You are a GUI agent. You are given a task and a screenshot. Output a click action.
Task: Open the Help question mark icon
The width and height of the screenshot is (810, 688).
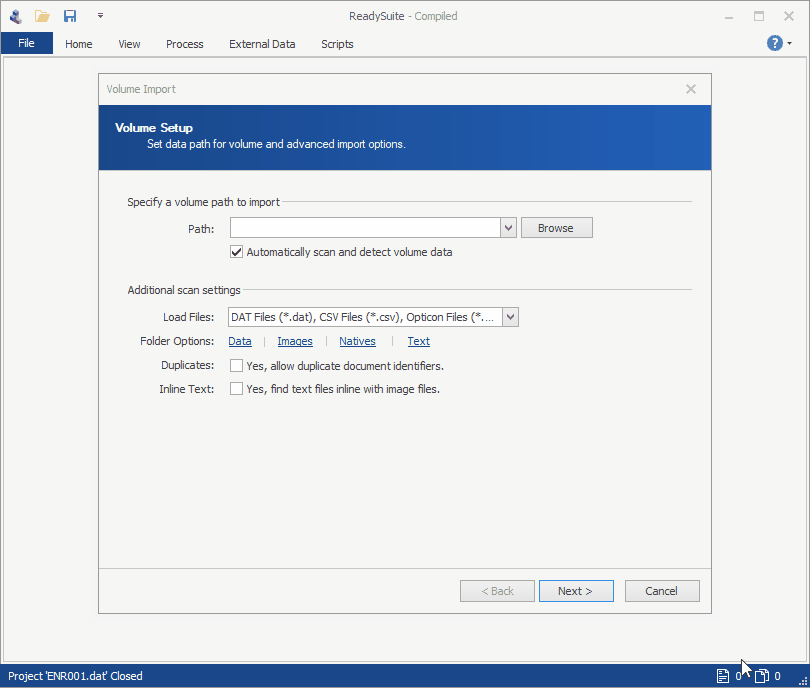(x=774, y=43)
